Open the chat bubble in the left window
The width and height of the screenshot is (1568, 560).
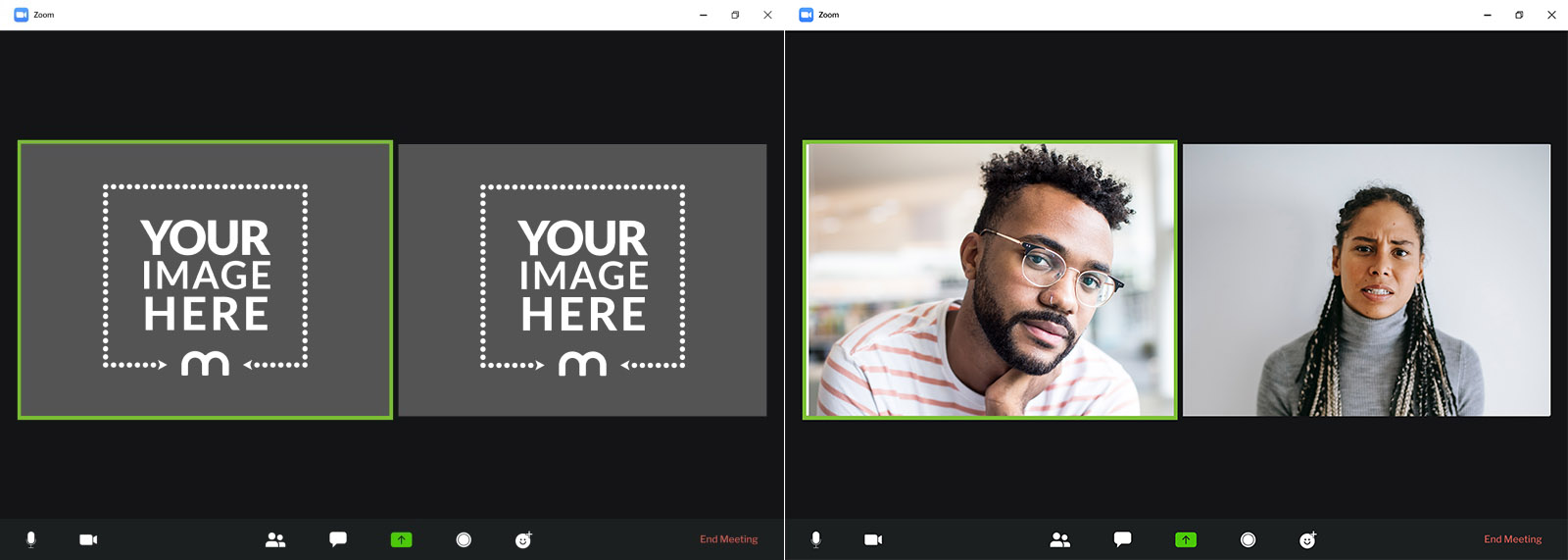(x=338, y=539)
